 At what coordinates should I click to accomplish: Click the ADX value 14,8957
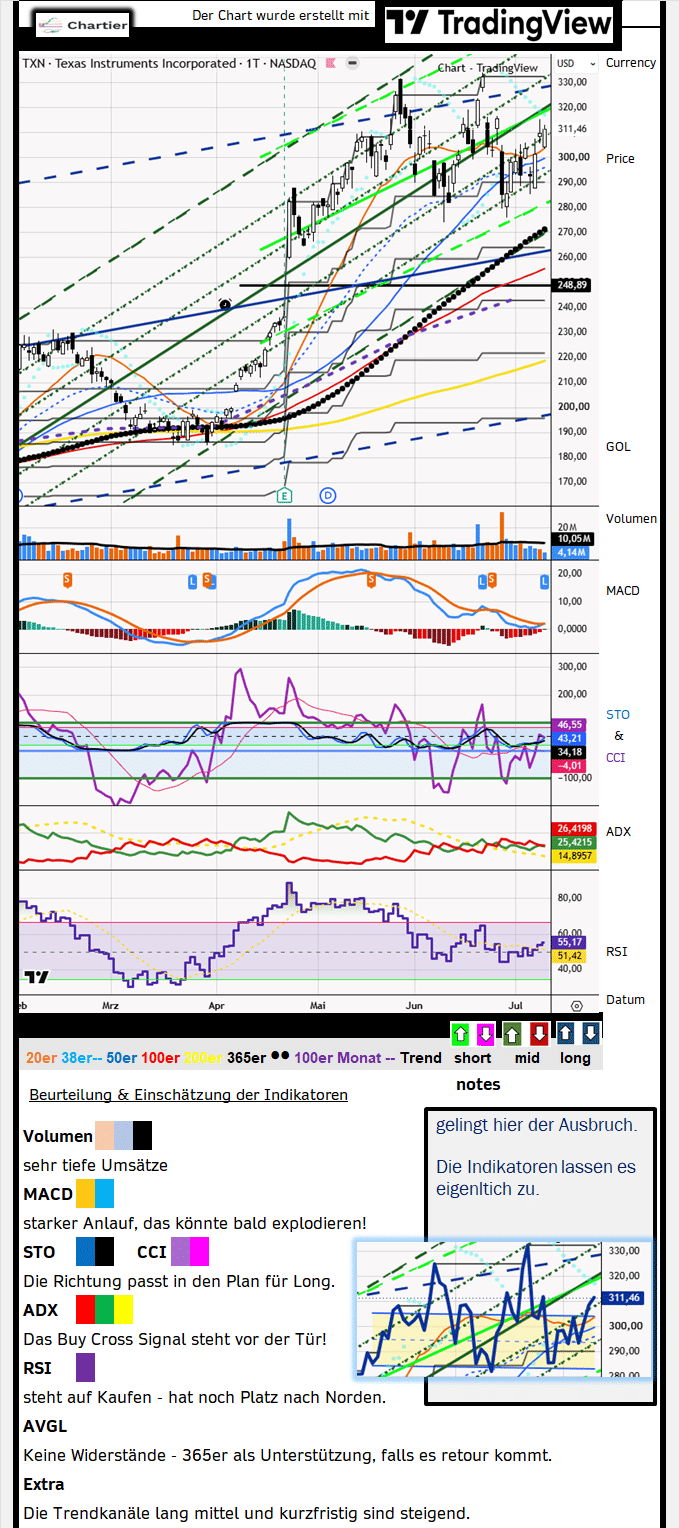pos(575,856)
